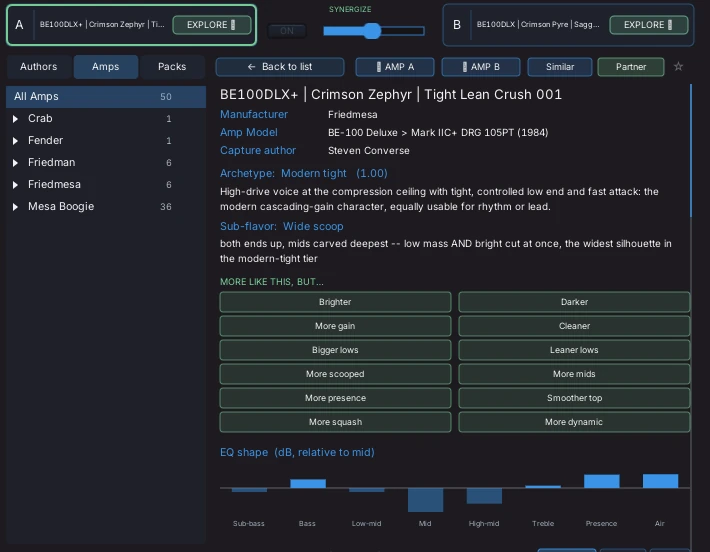The width and height of the screenshot is (710, 552).
Task: Click the Leaner lows button
Action: click(x=574, y=350)
